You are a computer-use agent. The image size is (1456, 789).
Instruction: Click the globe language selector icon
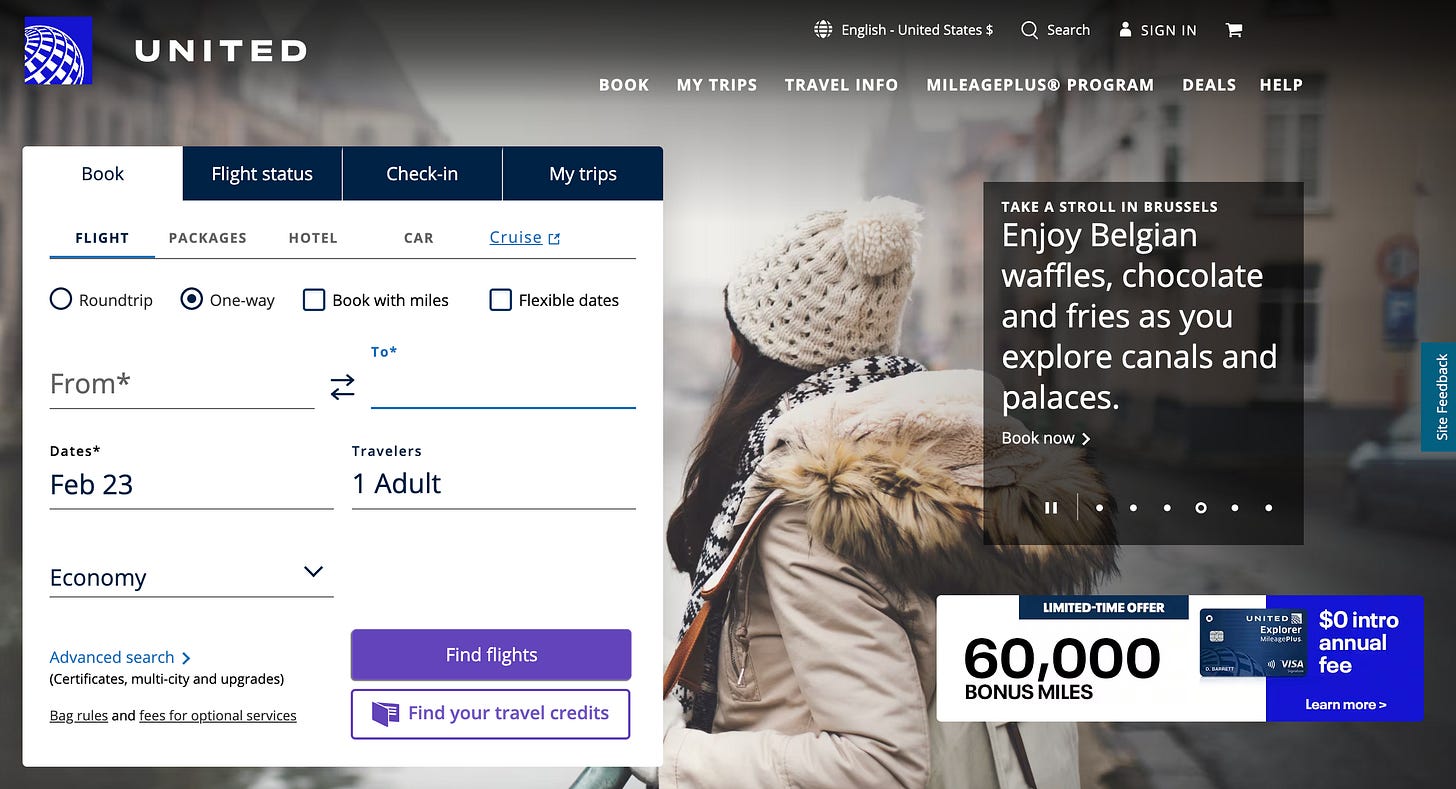[x=823, y=30]
